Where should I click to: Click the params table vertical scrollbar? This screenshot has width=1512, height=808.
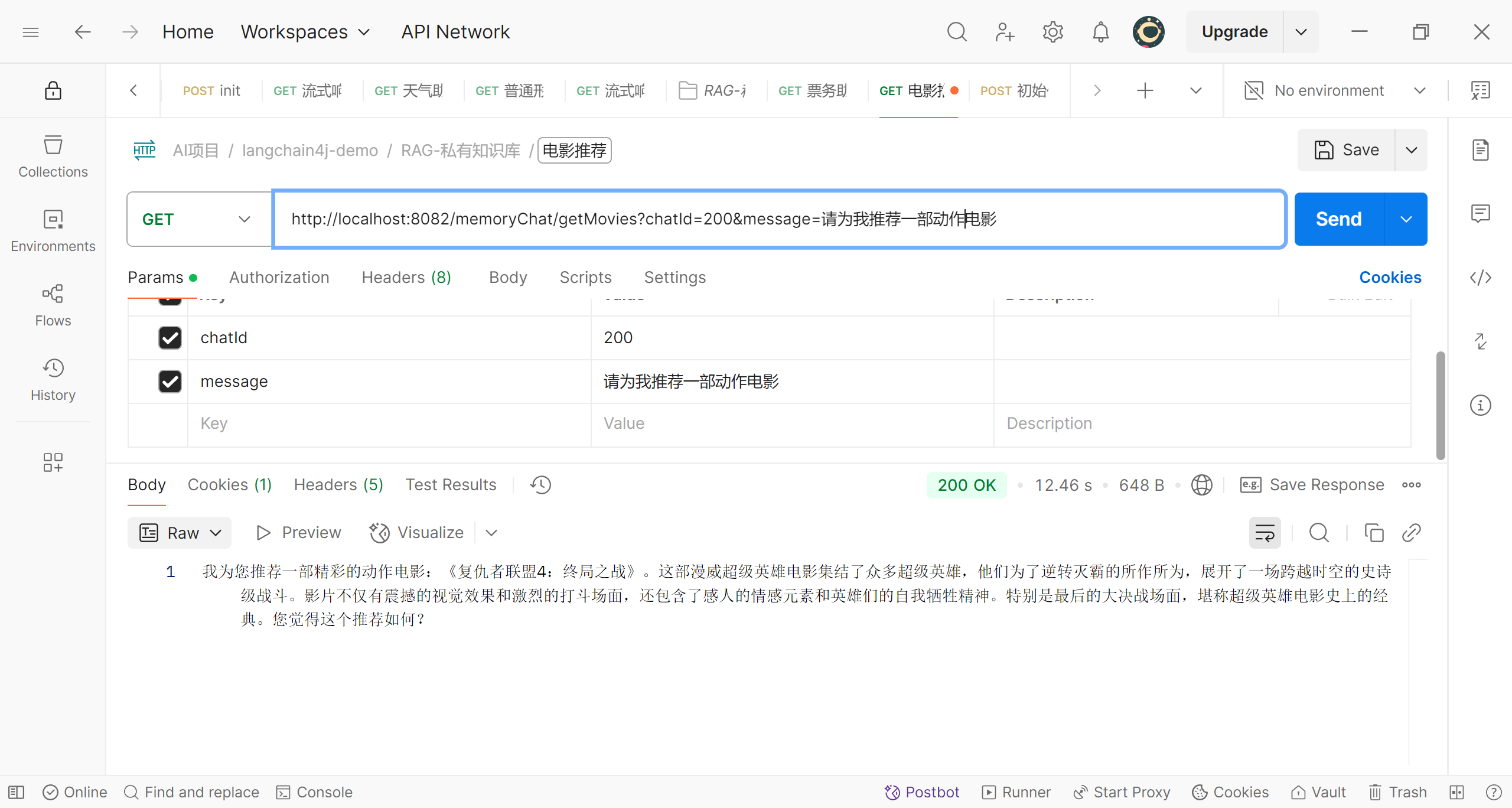tap(1441, 405)
